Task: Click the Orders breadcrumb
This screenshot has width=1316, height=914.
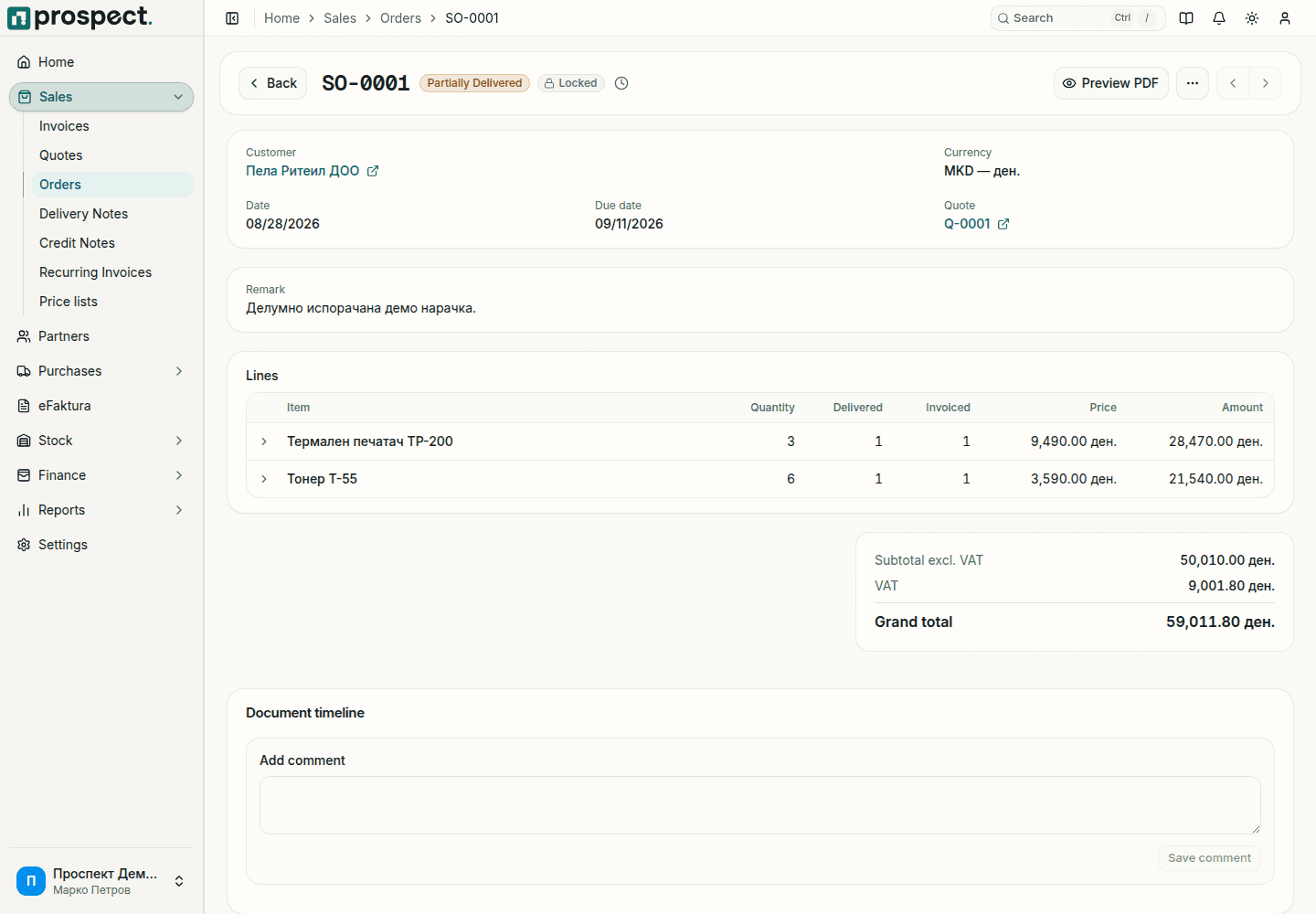Action: (400, 18)
